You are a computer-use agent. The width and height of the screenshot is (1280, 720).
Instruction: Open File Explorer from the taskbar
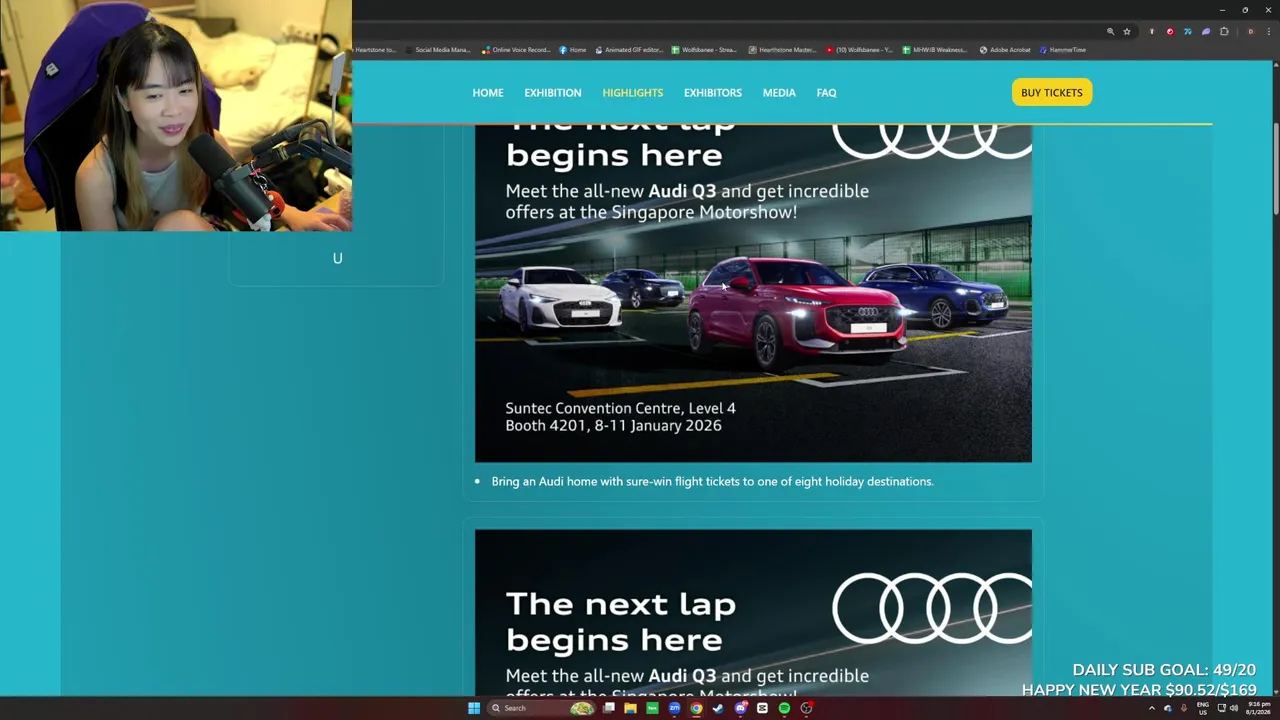(x=630, y=708)
